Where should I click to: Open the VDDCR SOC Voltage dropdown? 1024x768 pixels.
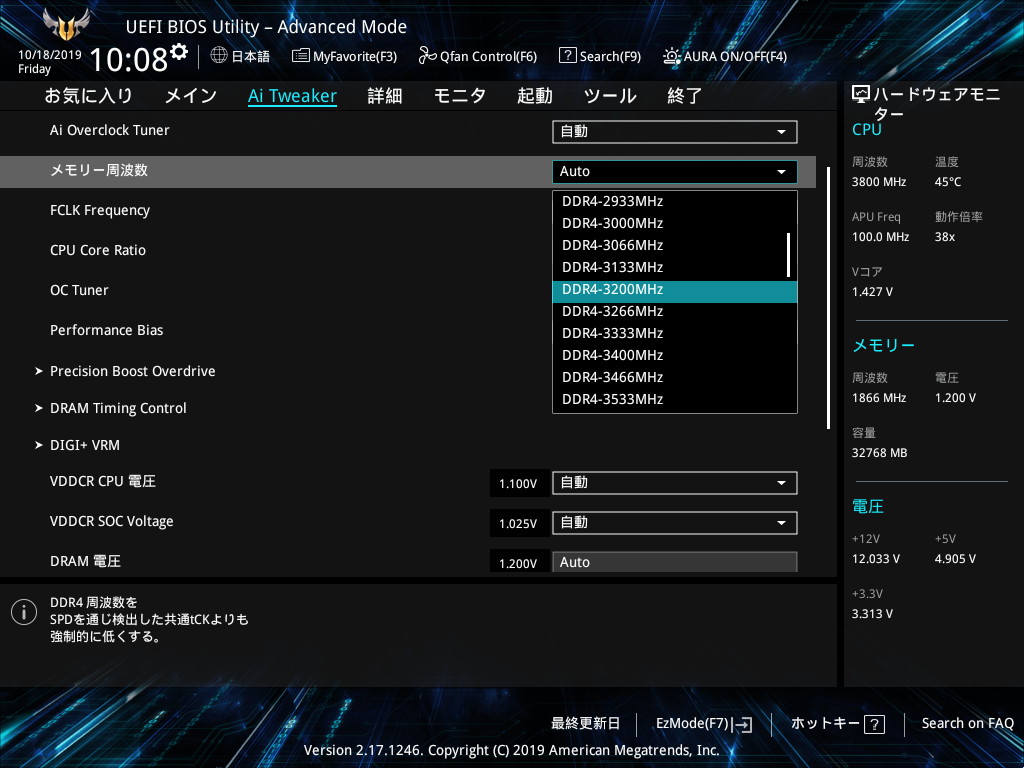pyautogui.click(x=675, y=523)
